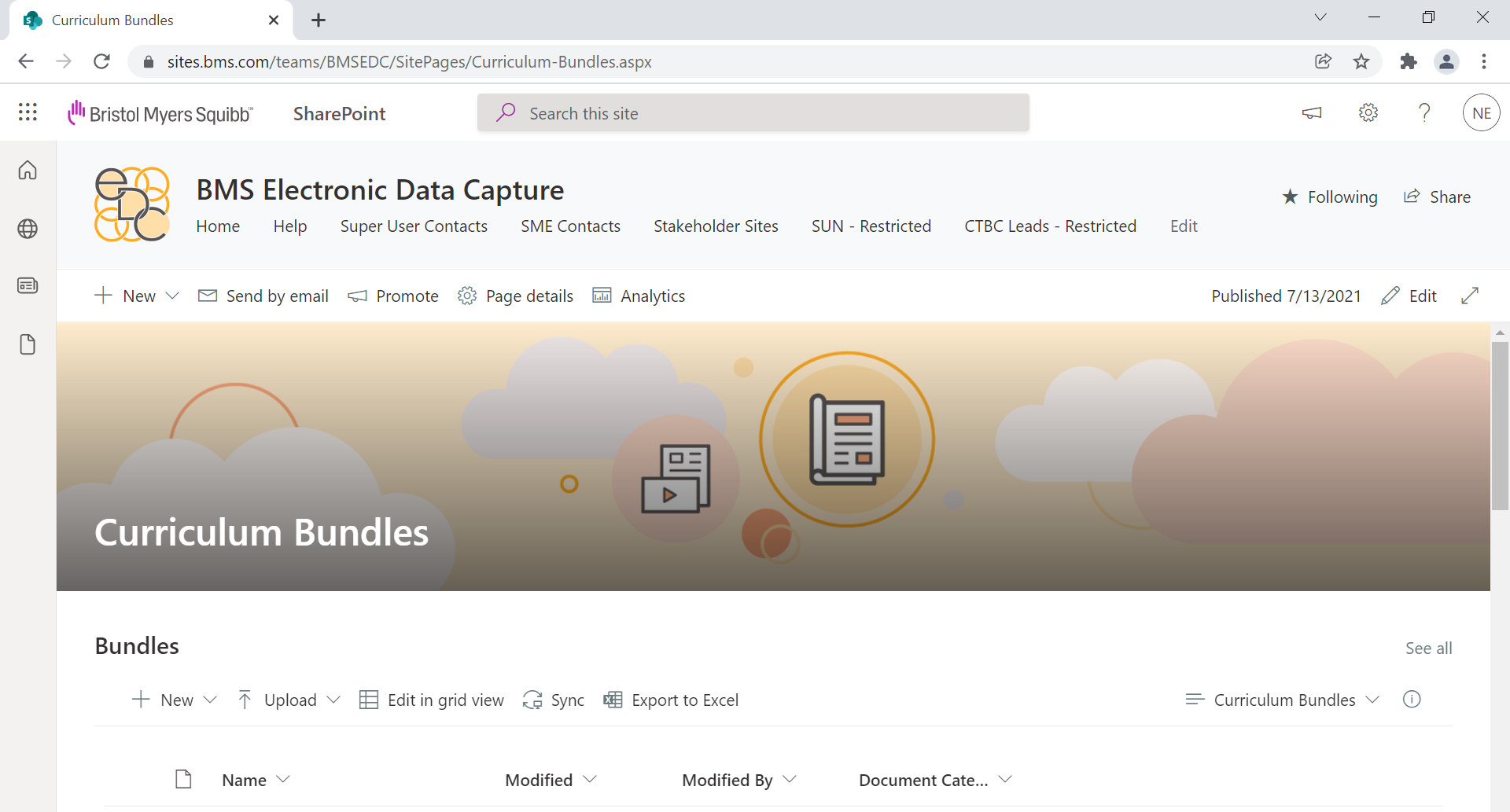
Task: Open the Curriculum Bundles view switcher
Action: click(1283, 700)
